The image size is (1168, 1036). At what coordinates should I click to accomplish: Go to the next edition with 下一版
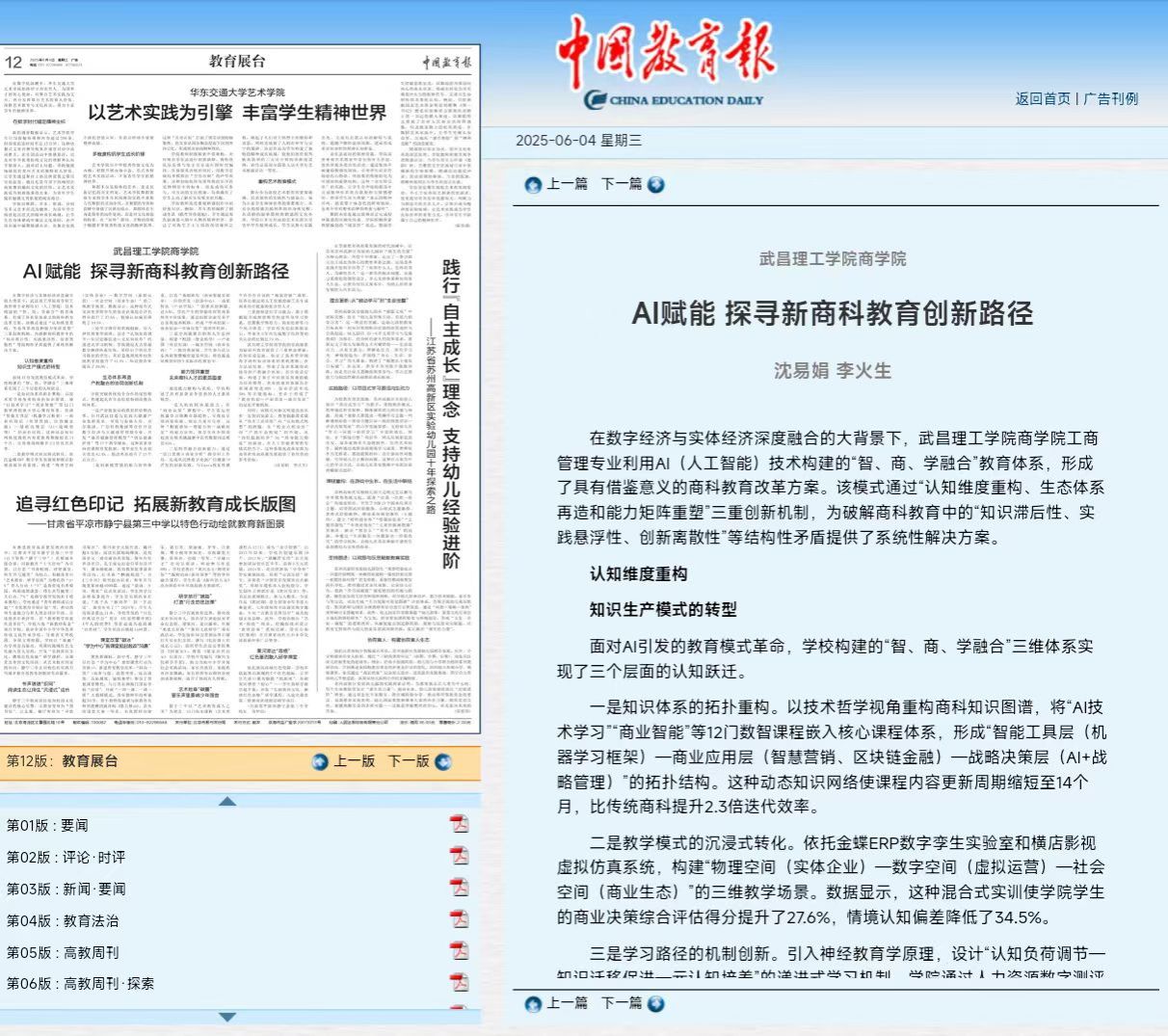pyautogui.click(x=409, y=761)
